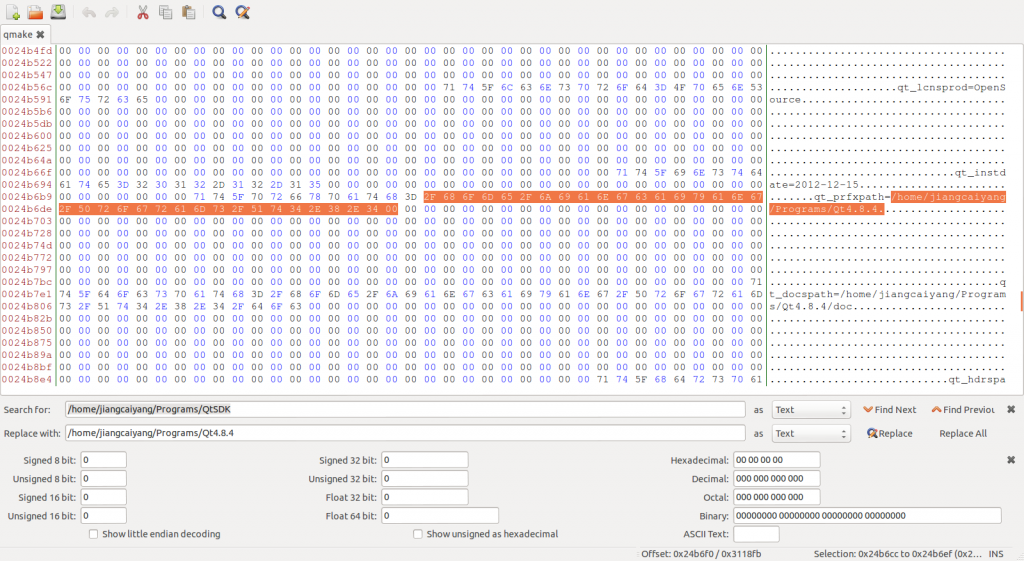Click offset label 0024b4fd
Viewport: 1024px width, 561px height.
click(x=27, y=50)
